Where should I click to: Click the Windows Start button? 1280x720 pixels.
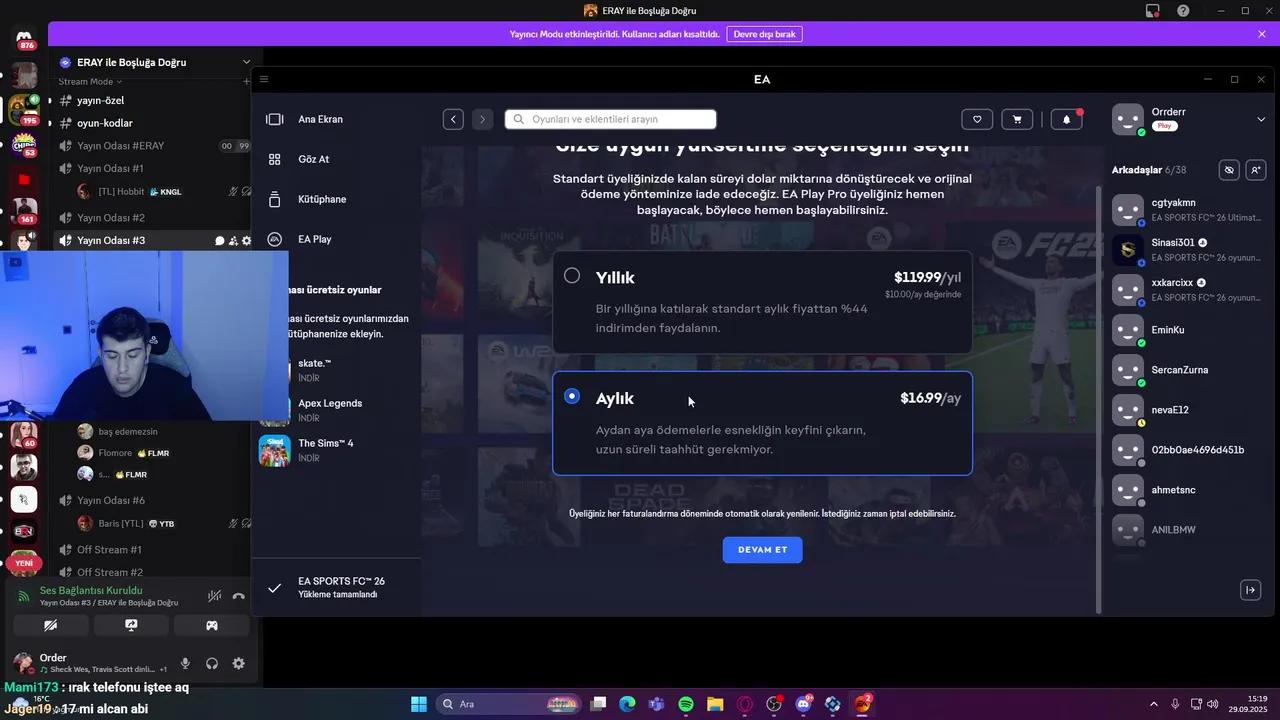pyautogui.click(x=419, y=704)
